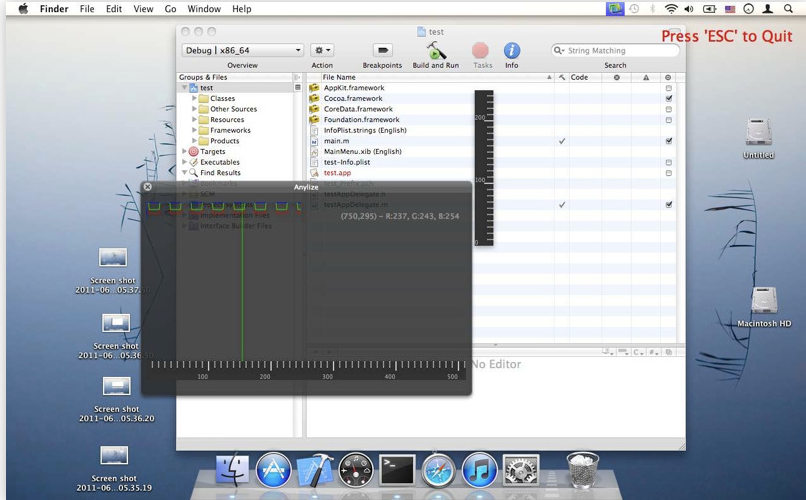Open Terminal from the Dock
Screen dimensions: 806x500
[x=397, y=470]
